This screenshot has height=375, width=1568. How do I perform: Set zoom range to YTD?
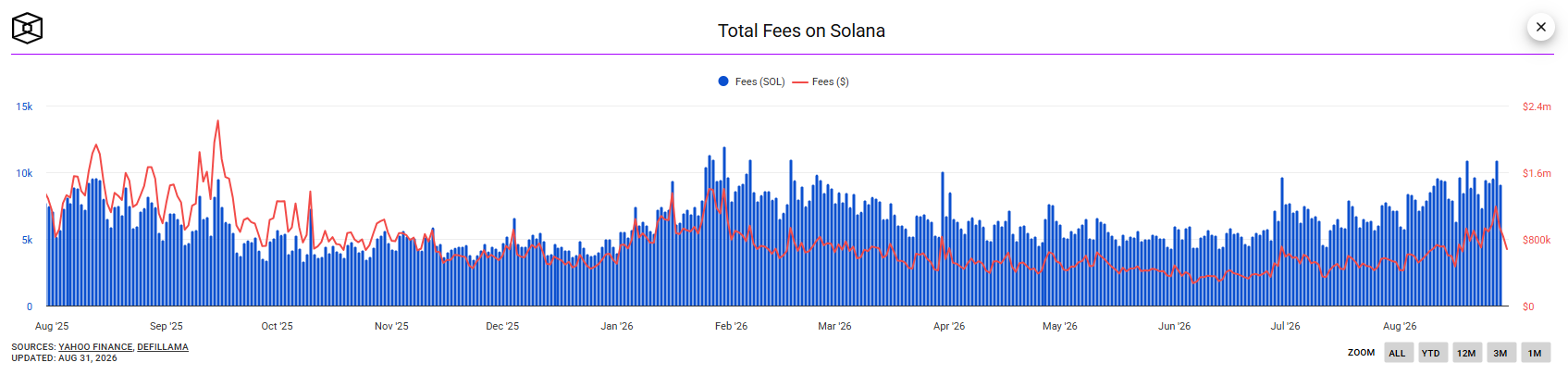pyautogui.click(x=1431, y=353)
